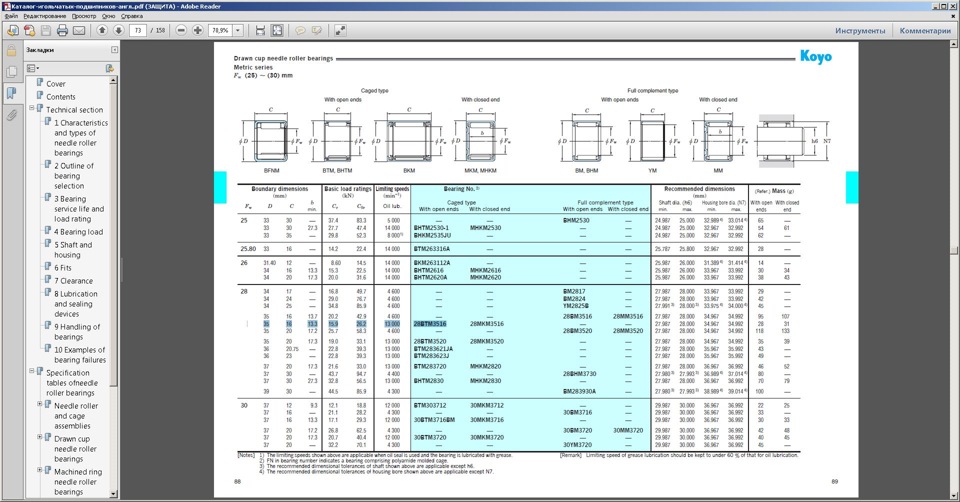Zoom out with the minus icon
The image size is (960, 502).
click(x=181, y=30)
